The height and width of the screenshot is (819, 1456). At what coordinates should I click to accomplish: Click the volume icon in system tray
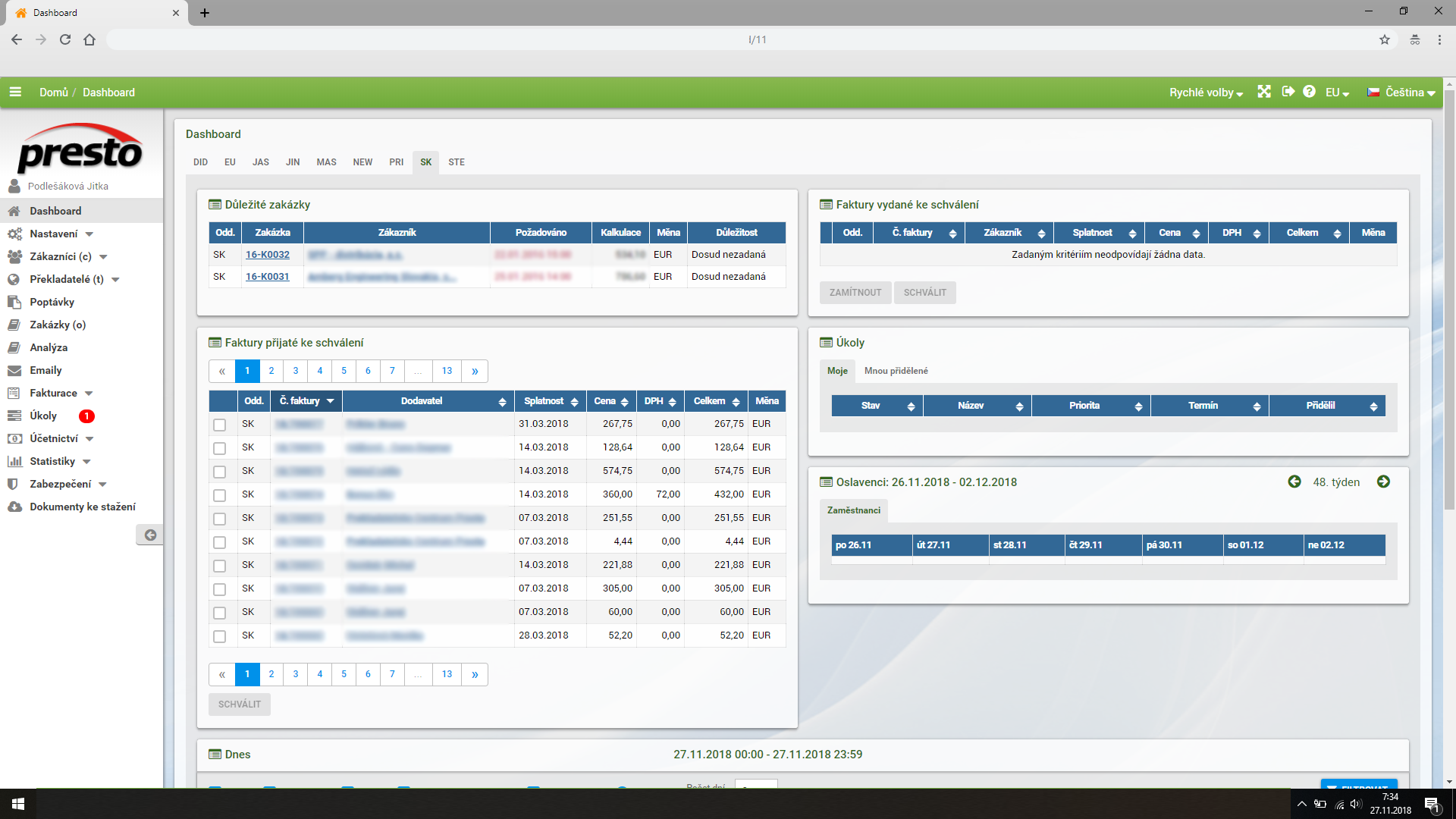[1356, 804]
